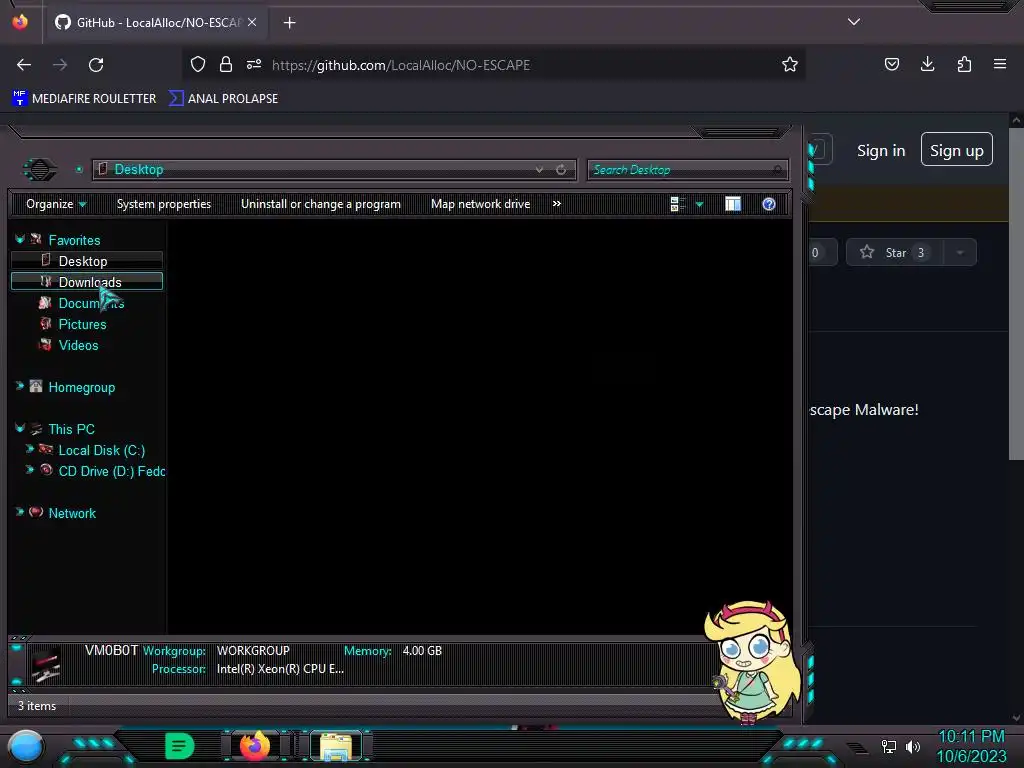Star the NO-ESCAPE repository
The image size is (1024, 768).
pos(893,253)
